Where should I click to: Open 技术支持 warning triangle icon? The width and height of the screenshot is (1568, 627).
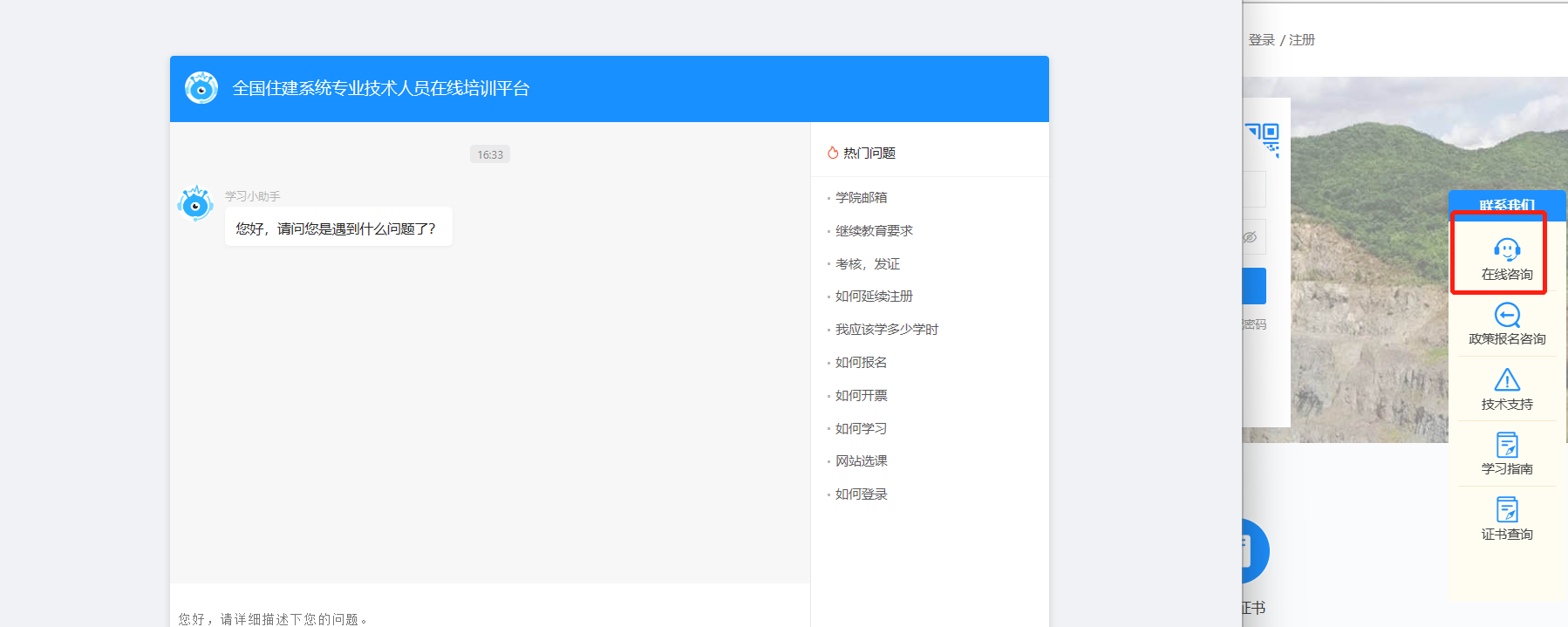coord(1507,379)
